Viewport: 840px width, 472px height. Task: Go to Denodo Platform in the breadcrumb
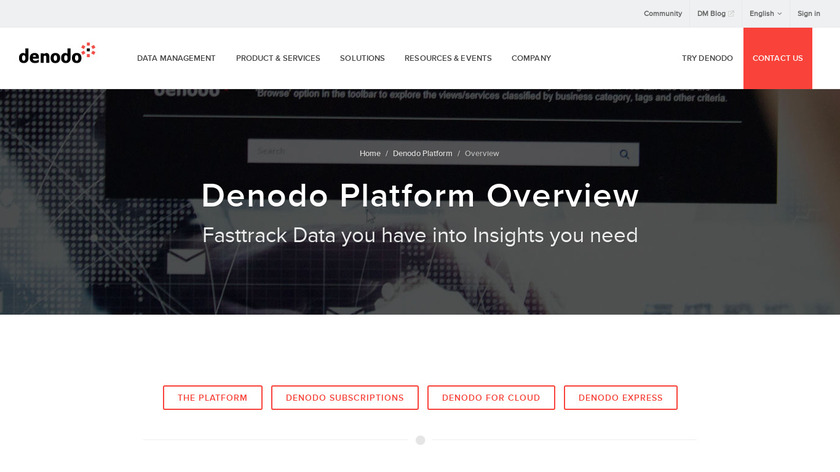coord(422,153)
